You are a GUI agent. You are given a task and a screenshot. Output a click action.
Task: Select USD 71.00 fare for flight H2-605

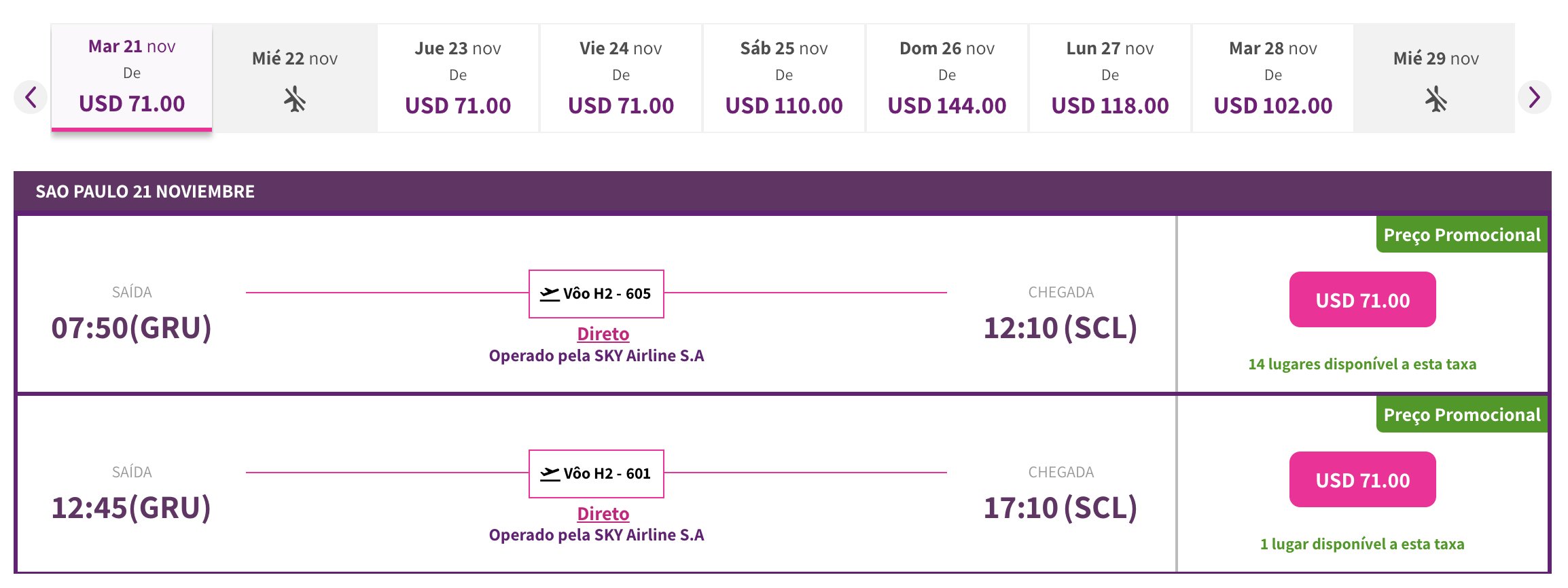tap(1363, 299)
